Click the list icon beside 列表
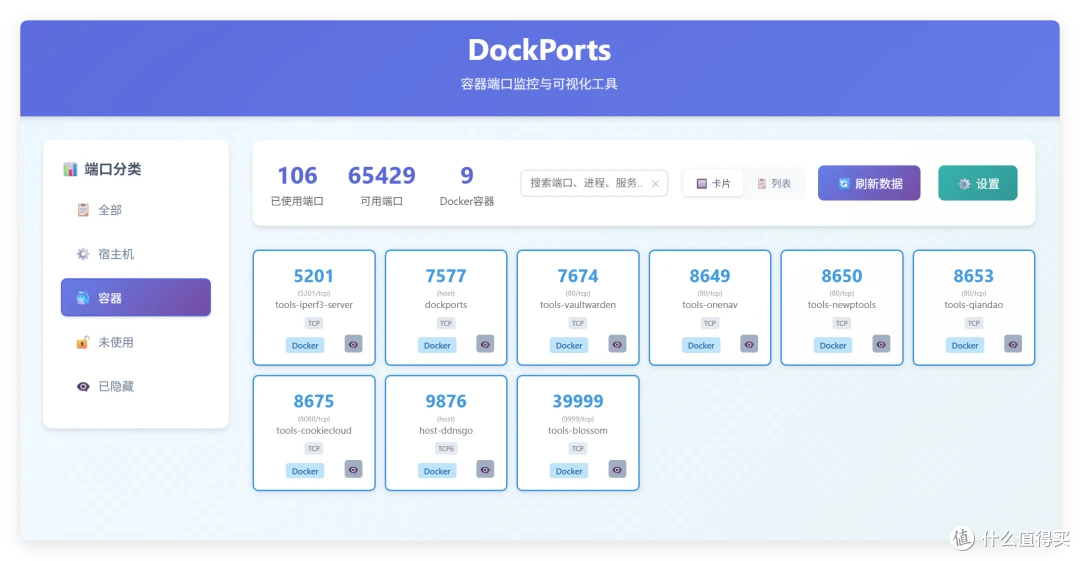Viewport: 1080px width, 561px height. (761, 183)
